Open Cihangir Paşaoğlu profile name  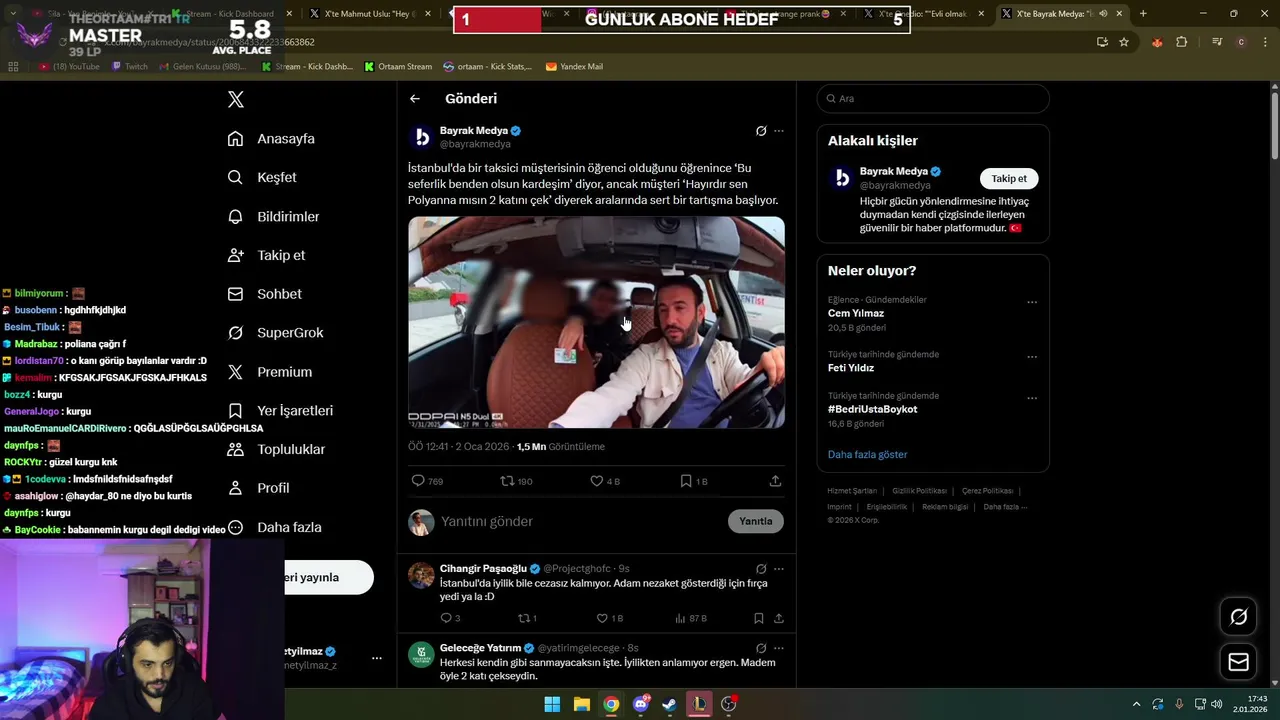[x=483, y=568]
